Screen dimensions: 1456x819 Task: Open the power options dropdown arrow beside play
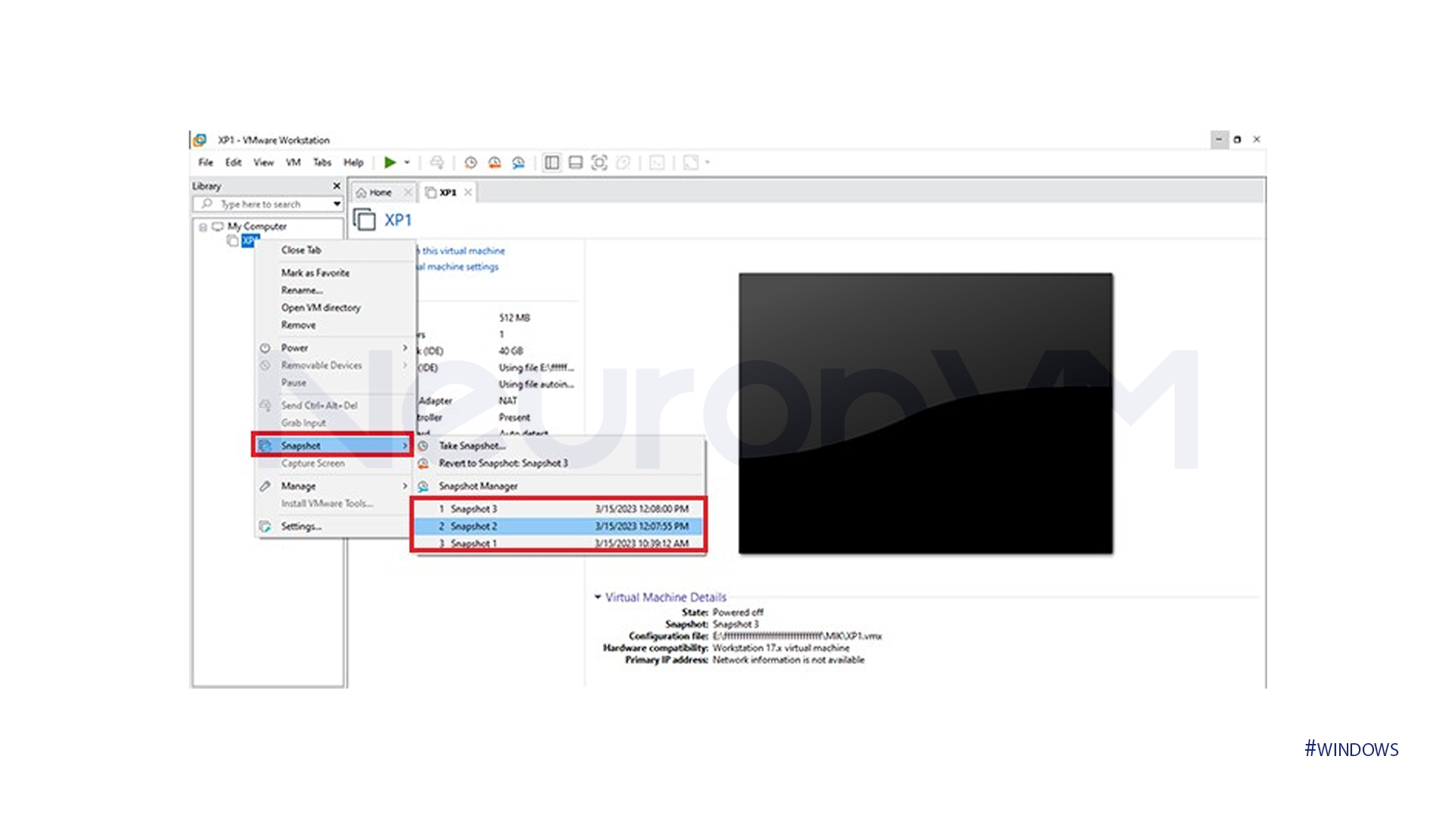pyautogui.click(x=407, y=162)
